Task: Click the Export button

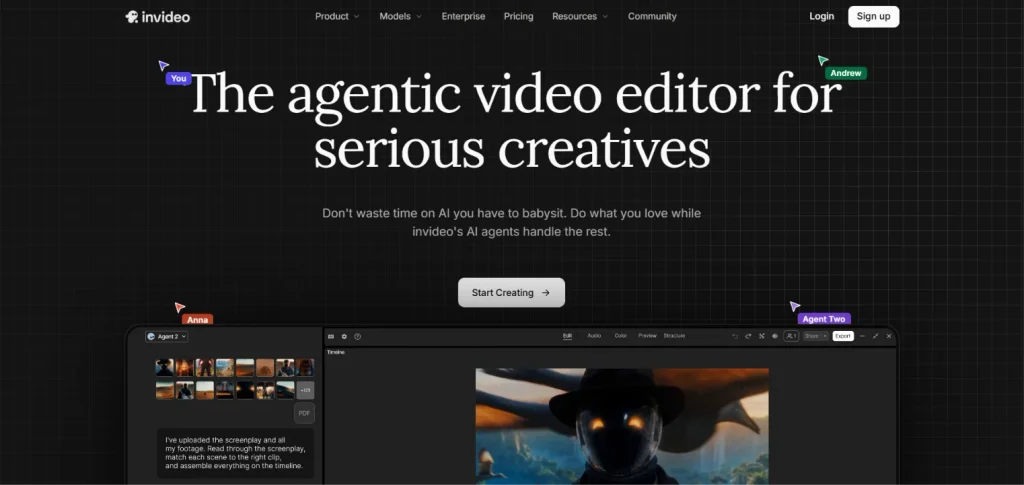Action: (x=843, y=336)
